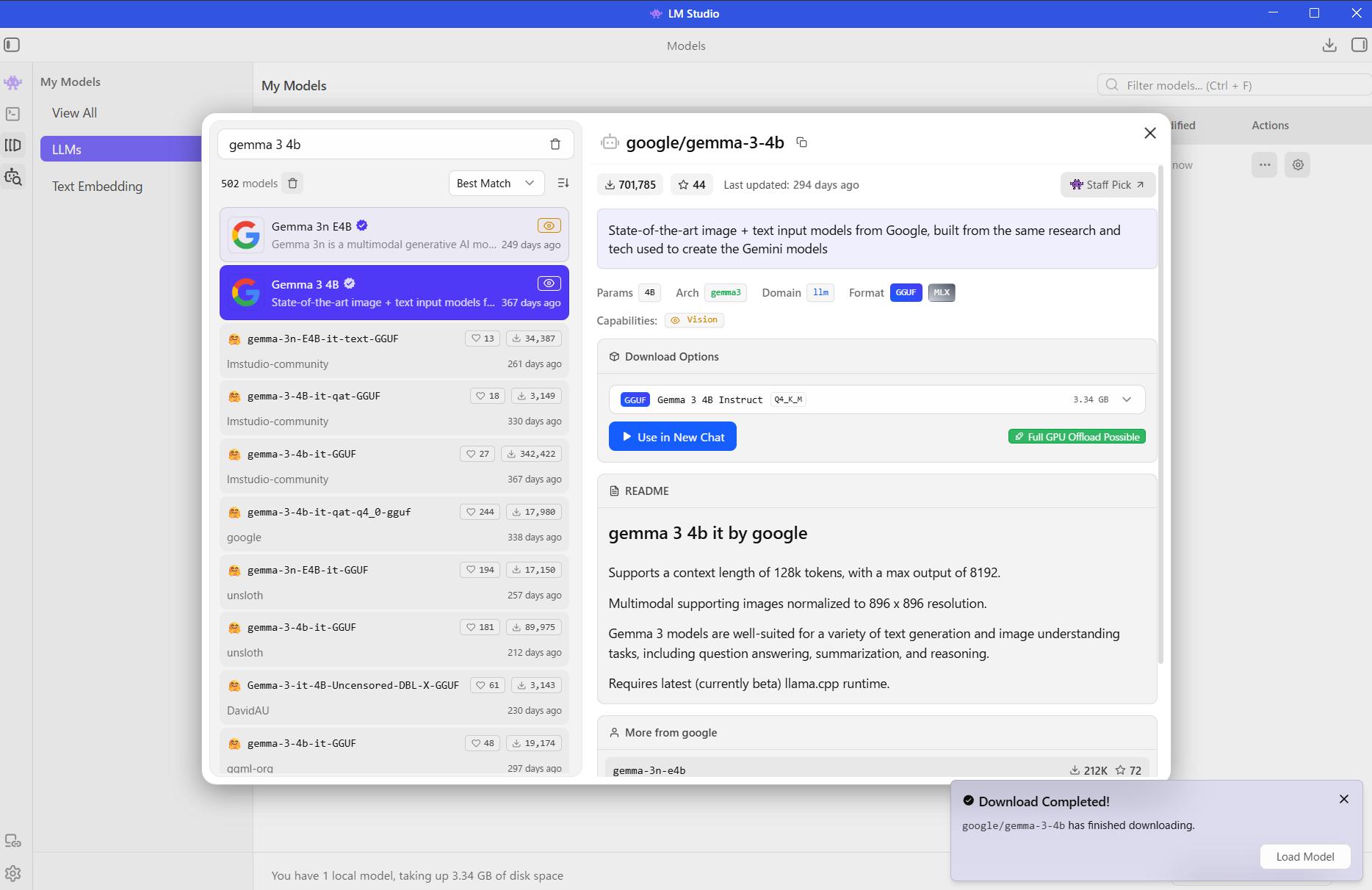Expand Gemma 3 4B Instruct download option
The image size is (1372, 890).
pos(1126,399)
